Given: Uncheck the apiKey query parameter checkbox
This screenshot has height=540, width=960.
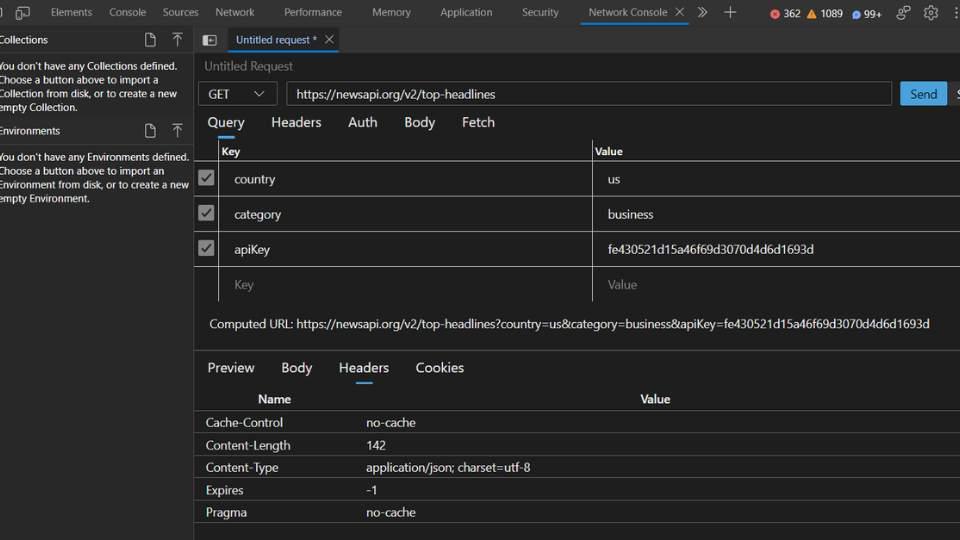Looking at the screenshot, I should 206,249.
